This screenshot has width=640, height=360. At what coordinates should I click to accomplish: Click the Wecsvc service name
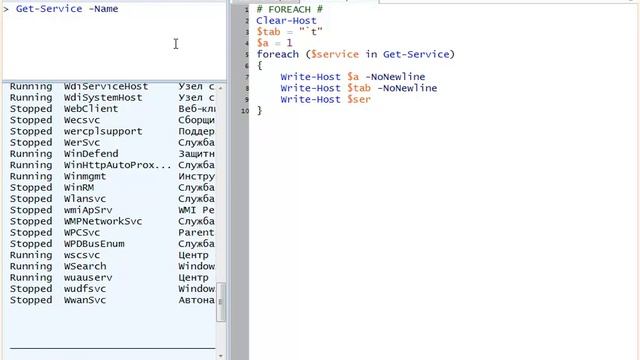click(x=82, y=120)
